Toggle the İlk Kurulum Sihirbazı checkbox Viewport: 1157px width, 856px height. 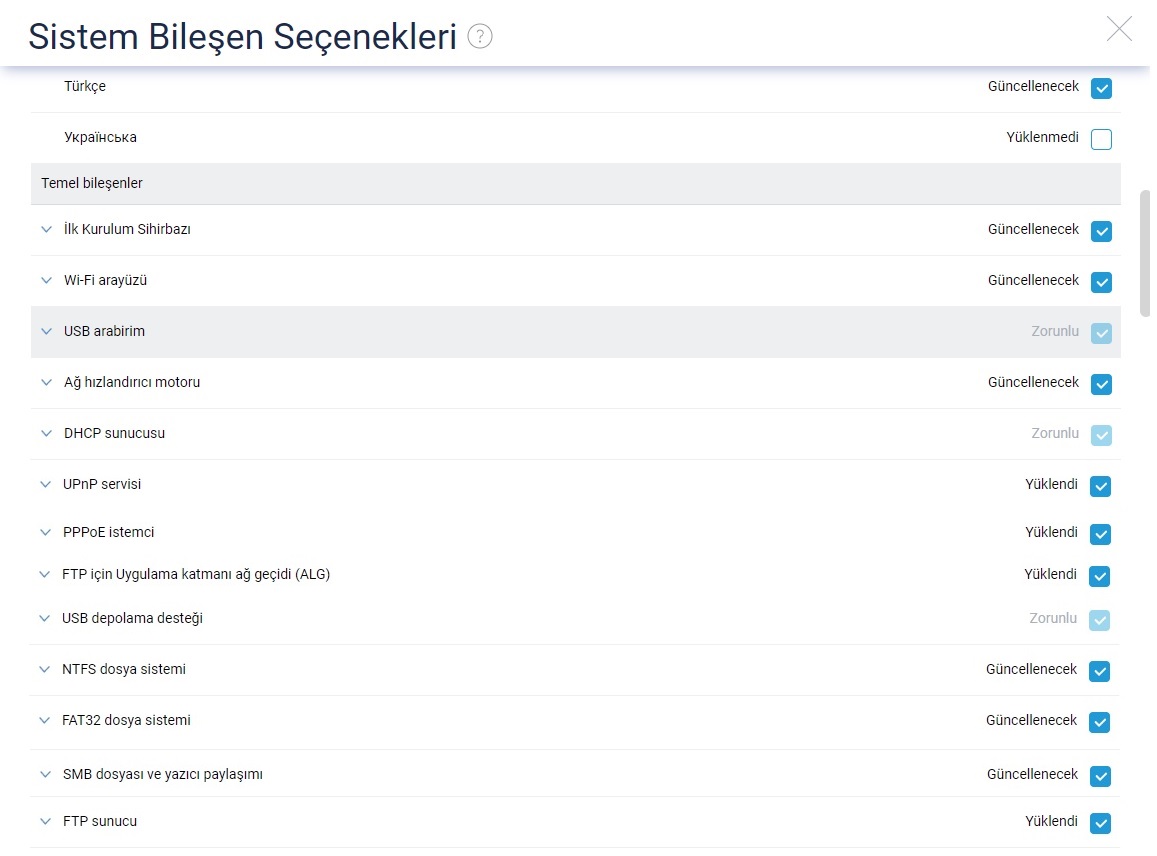click(x=1101, y=231)
